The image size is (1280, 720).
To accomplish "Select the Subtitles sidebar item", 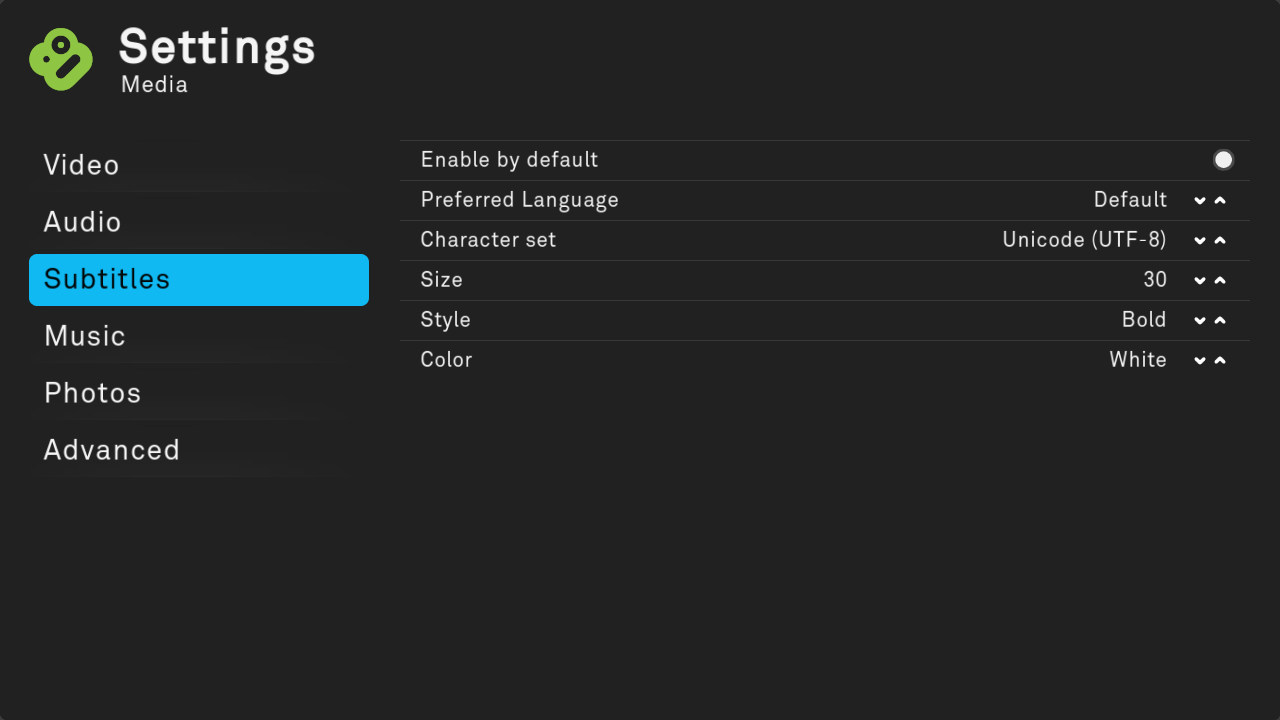I will pyautogui.click(x=198, y=279).
